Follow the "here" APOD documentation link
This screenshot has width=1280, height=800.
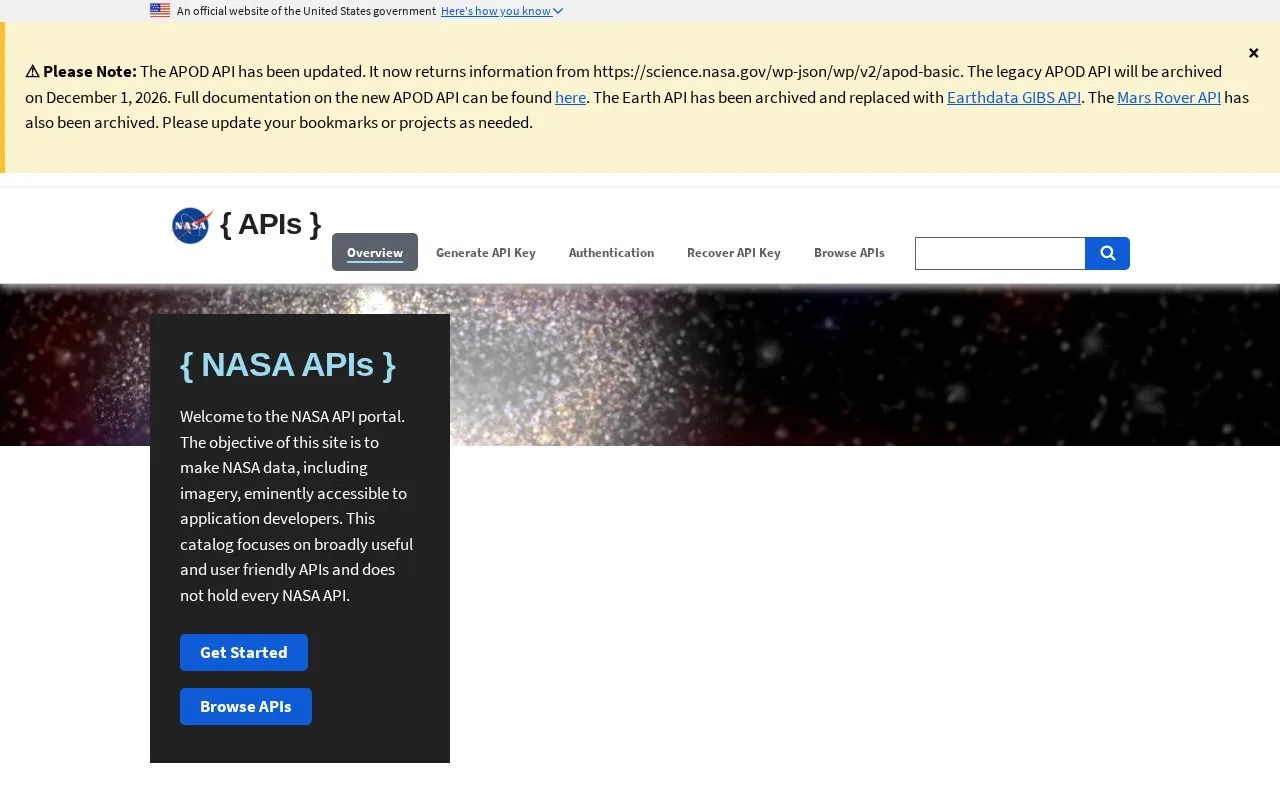coord(570,97)
